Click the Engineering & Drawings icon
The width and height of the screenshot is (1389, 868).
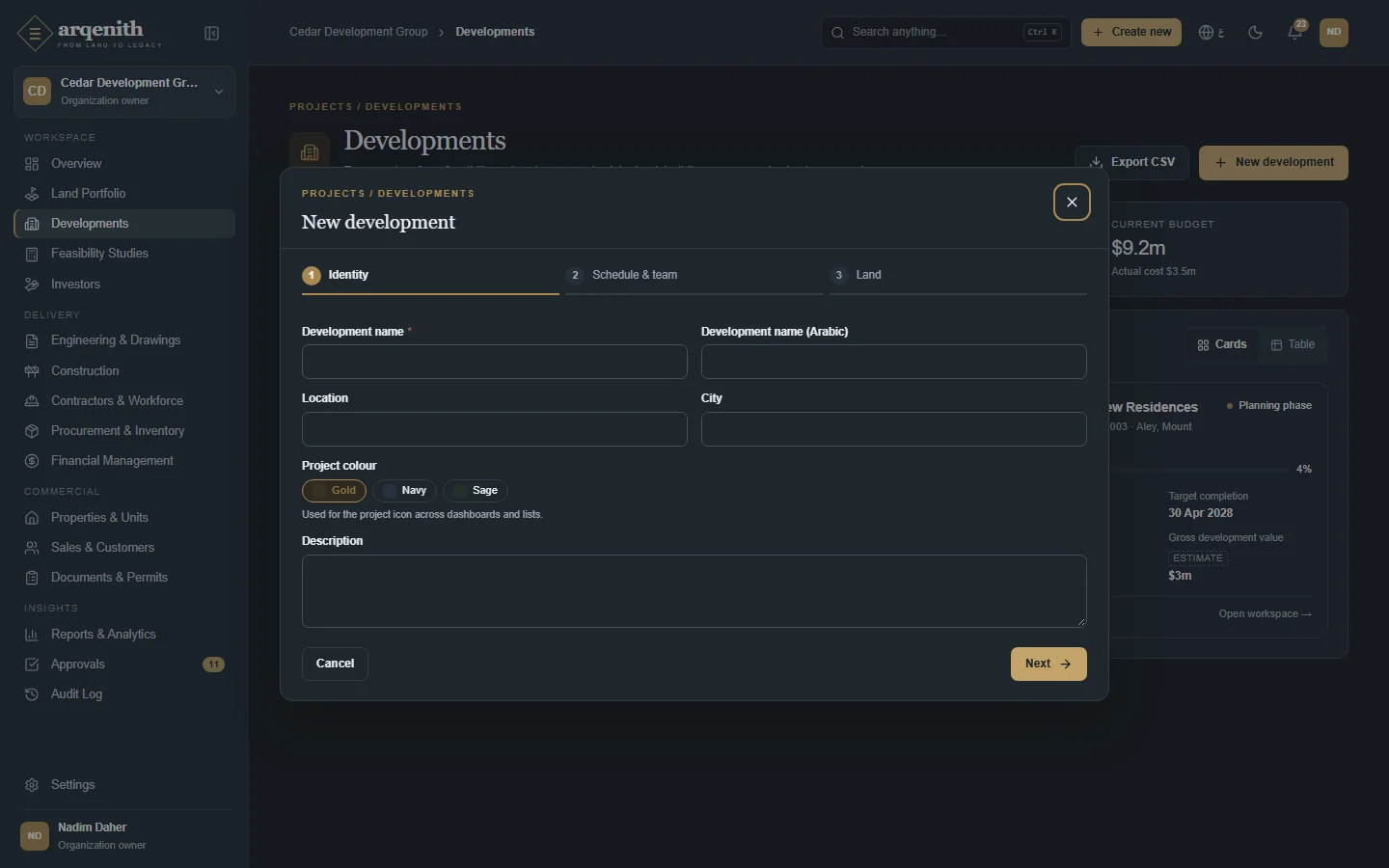pyautogui.click(x=32, y=340)
